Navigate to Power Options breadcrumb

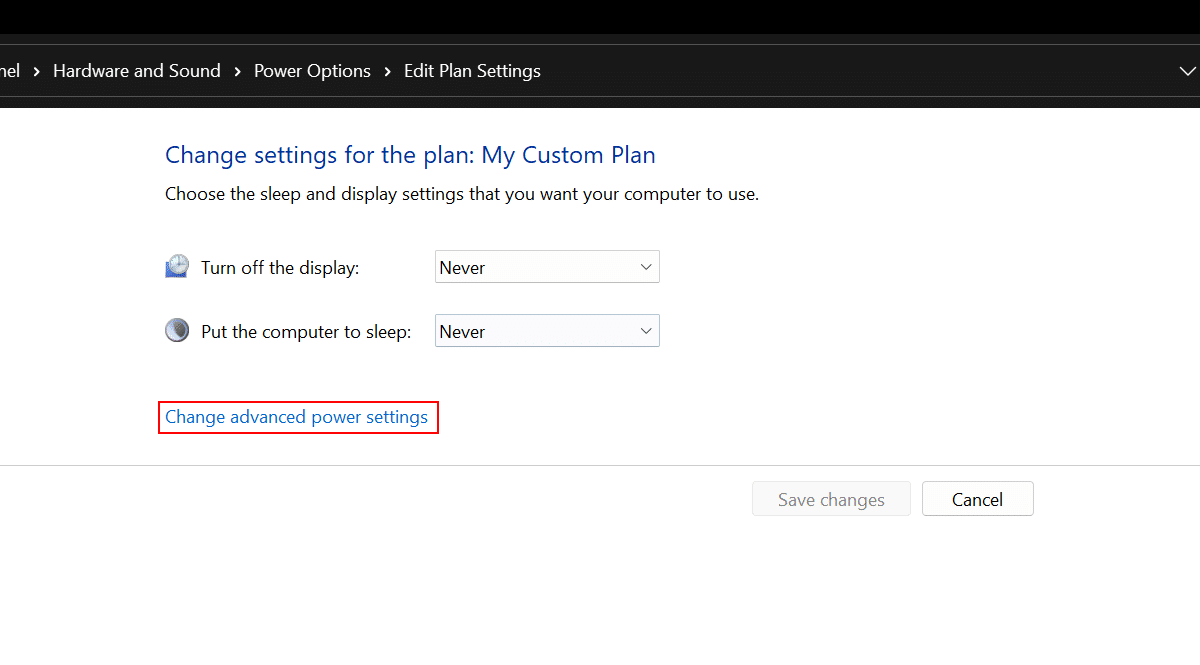pyautogui.click(x=312, y=71)
